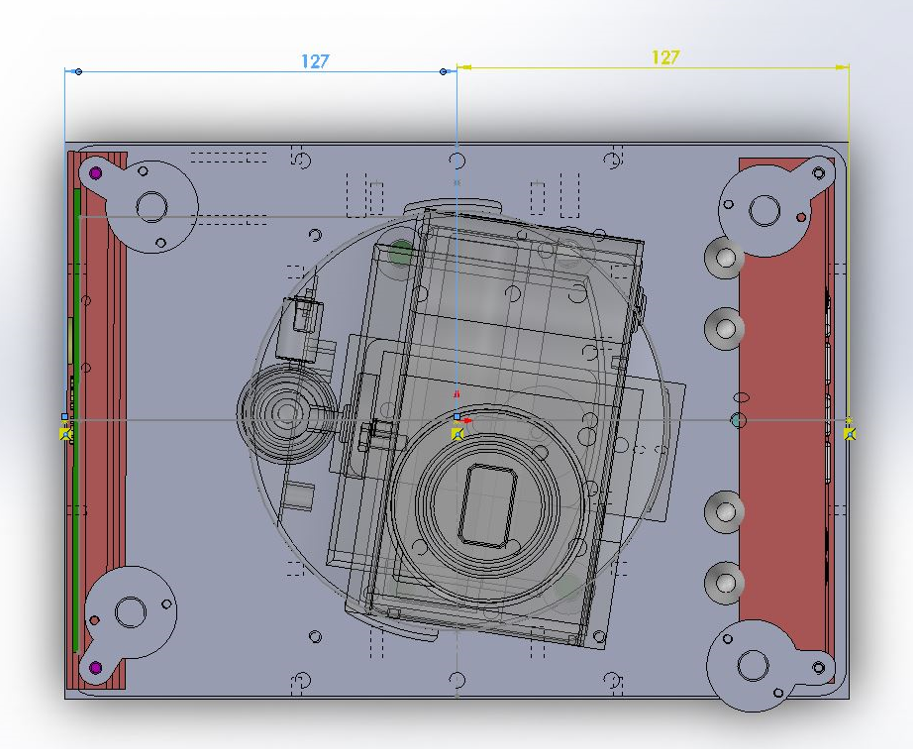
Task: Click the teal point on horizontal centerline
Action: [738, 420]
